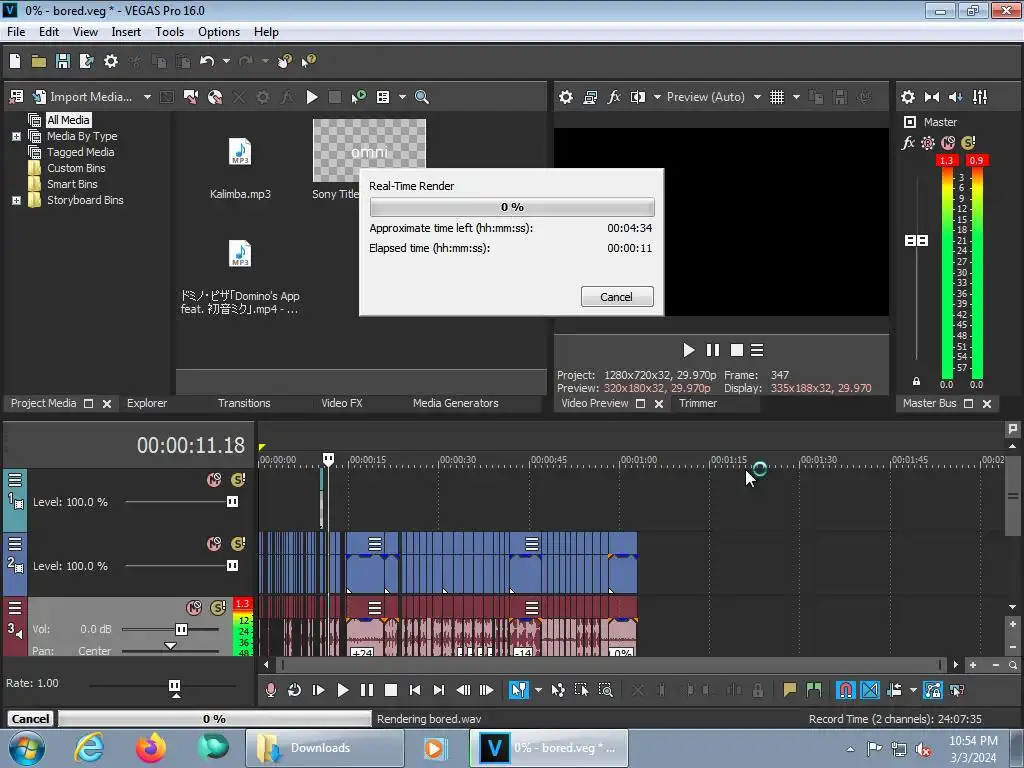Click the Video Output FX icon

point(614,97)
